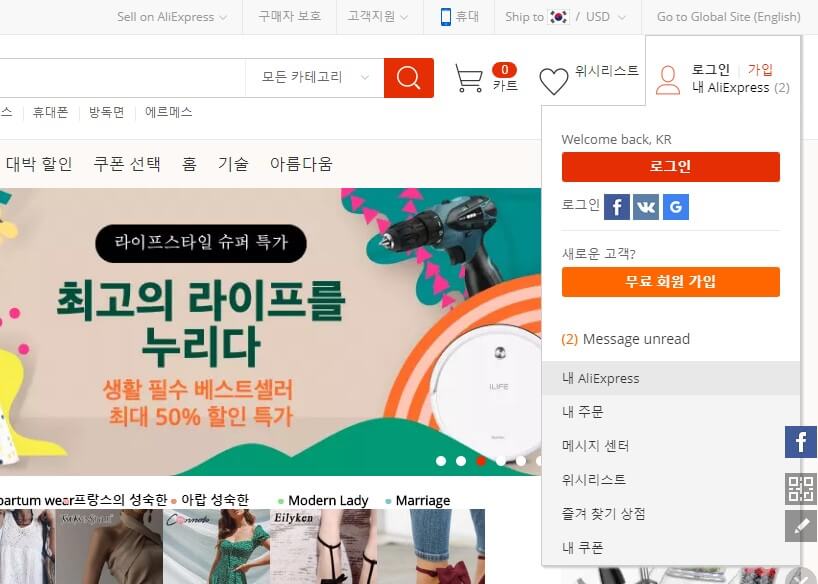Open the 아름다움 tab

(301, 164)
